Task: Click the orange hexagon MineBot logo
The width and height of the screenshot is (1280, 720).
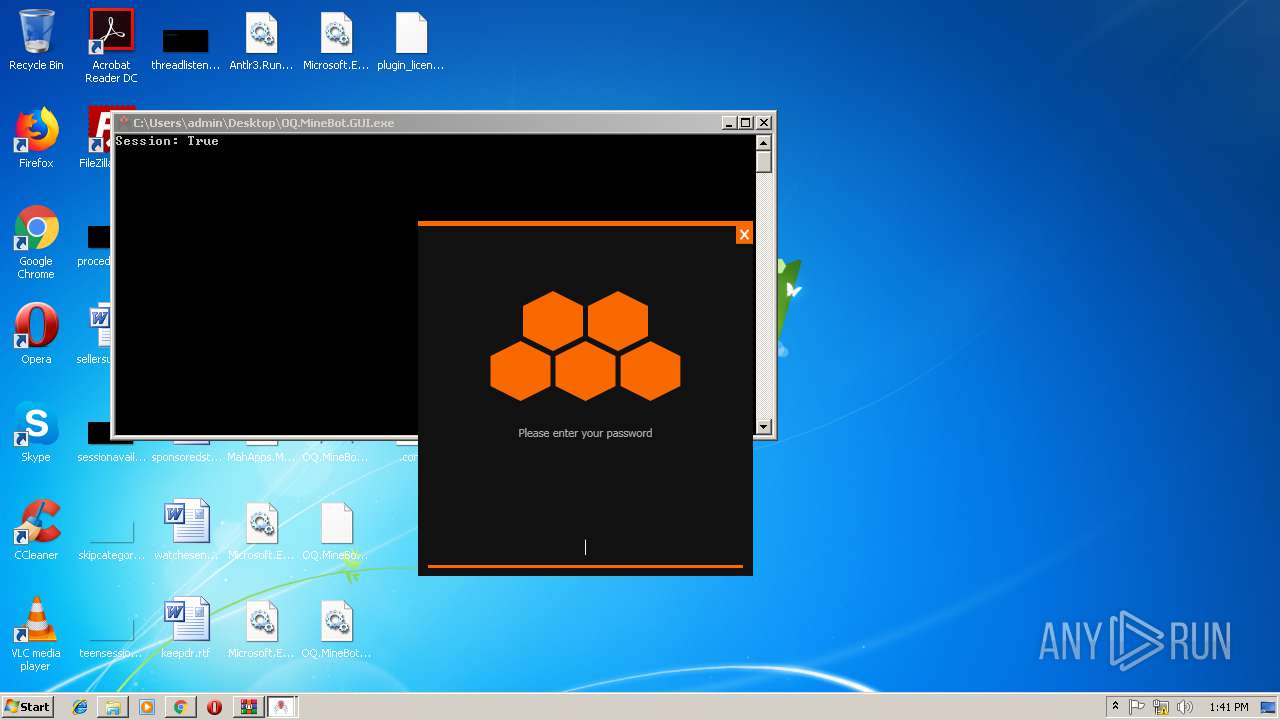Action: [x=585, y=346]
